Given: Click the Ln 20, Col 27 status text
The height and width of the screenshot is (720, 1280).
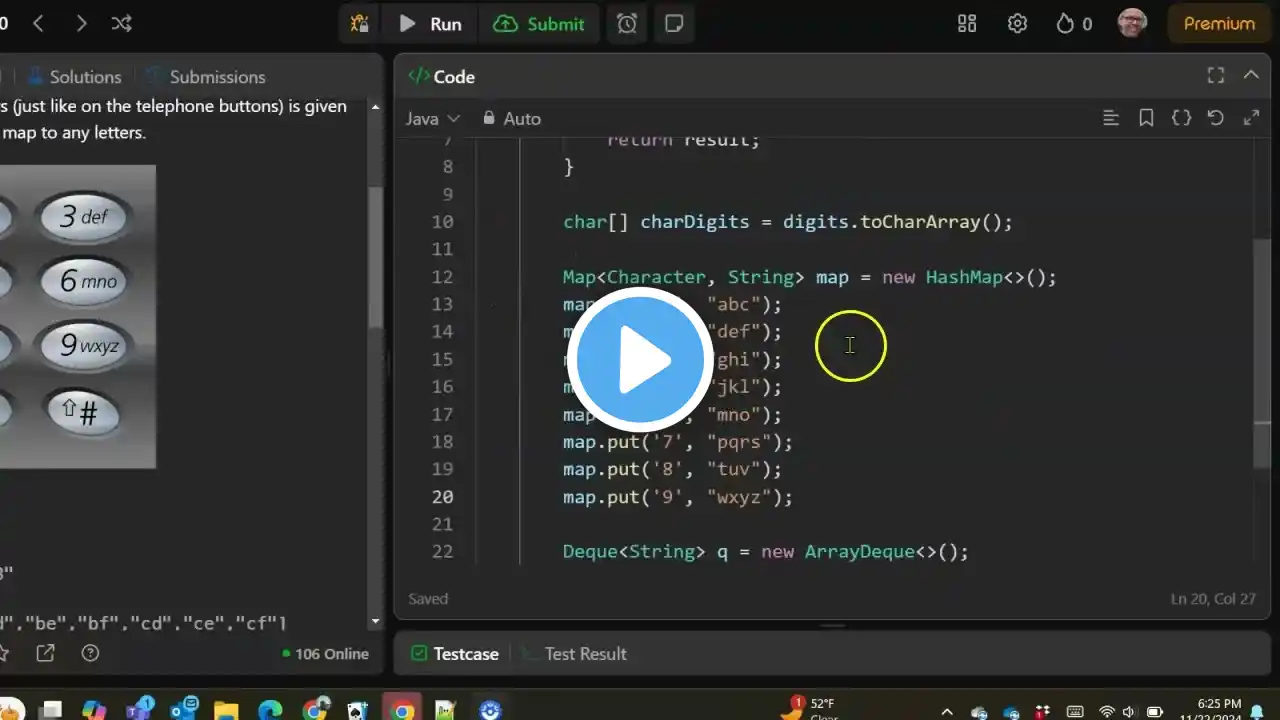Looking at the screenshot, I should (x=1212, y=598).
